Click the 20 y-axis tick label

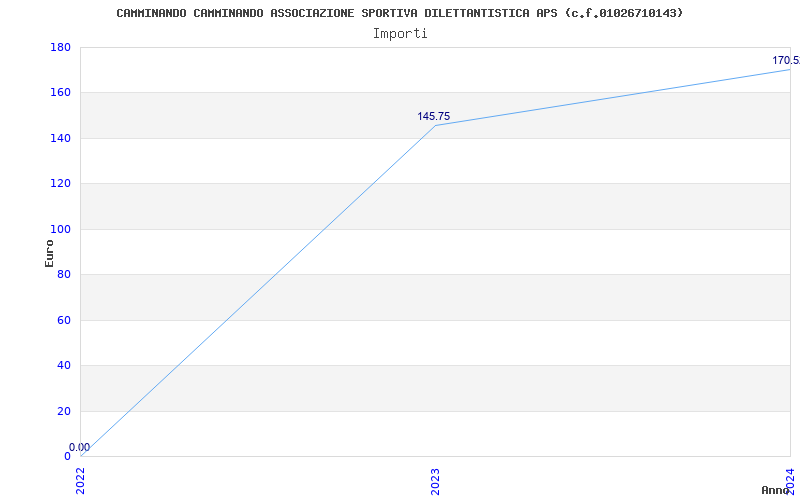[x=64, y=411]
